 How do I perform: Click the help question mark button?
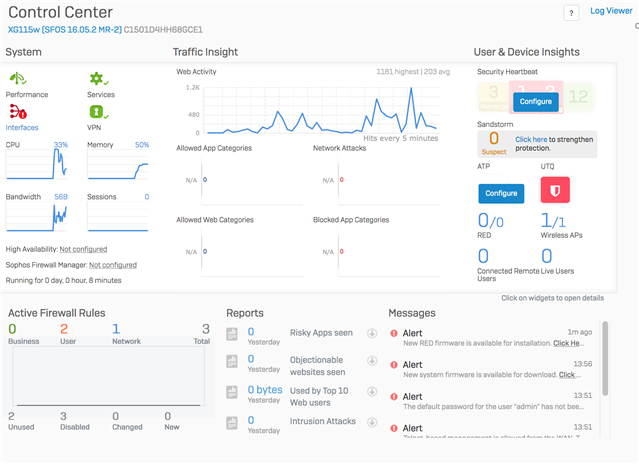(571, 13)
